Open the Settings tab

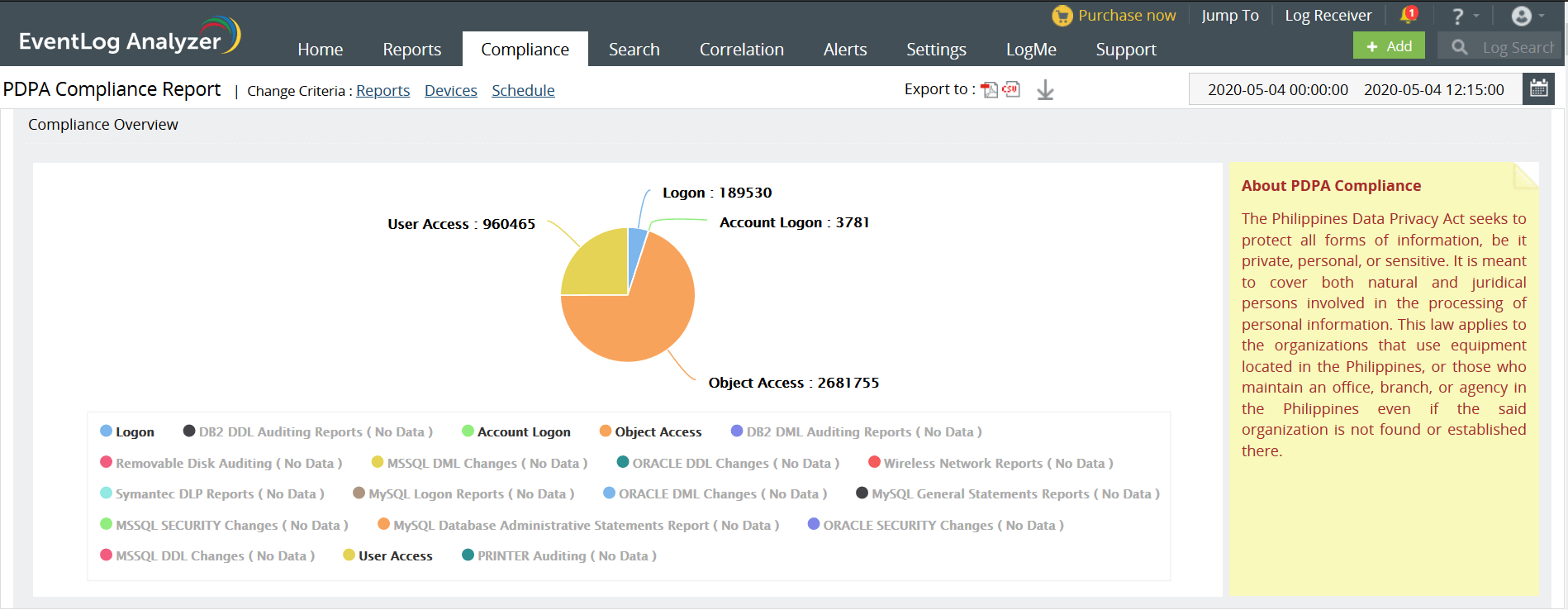936,50
